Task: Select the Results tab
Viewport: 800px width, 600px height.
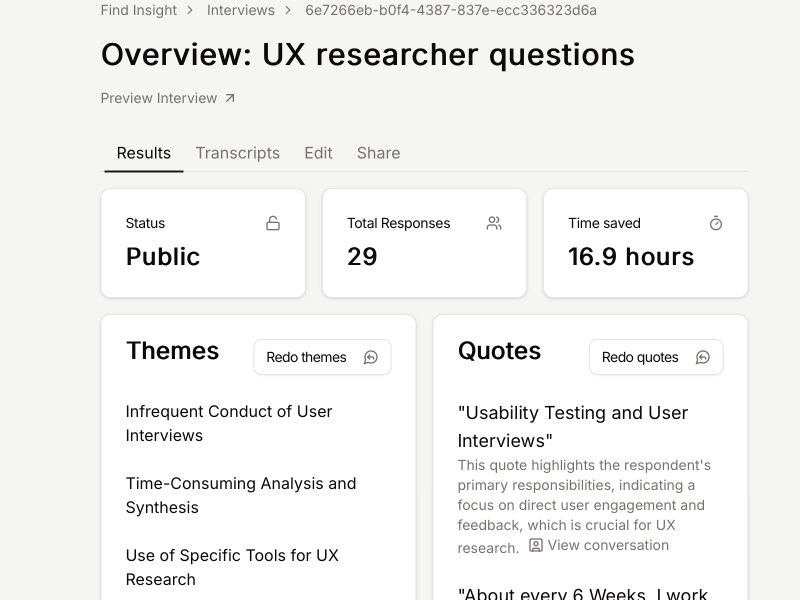Action: click(144, 153)
